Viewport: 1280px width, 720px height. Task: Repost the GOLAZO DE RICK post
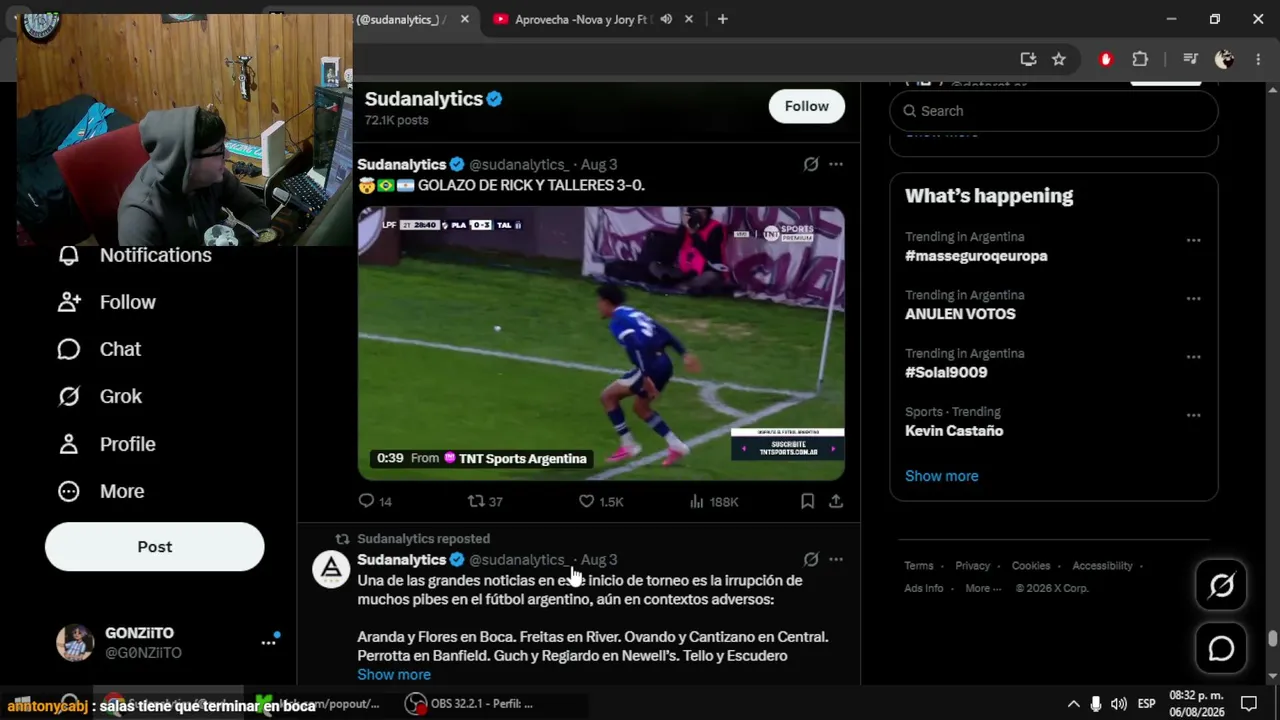click(485, 501)
